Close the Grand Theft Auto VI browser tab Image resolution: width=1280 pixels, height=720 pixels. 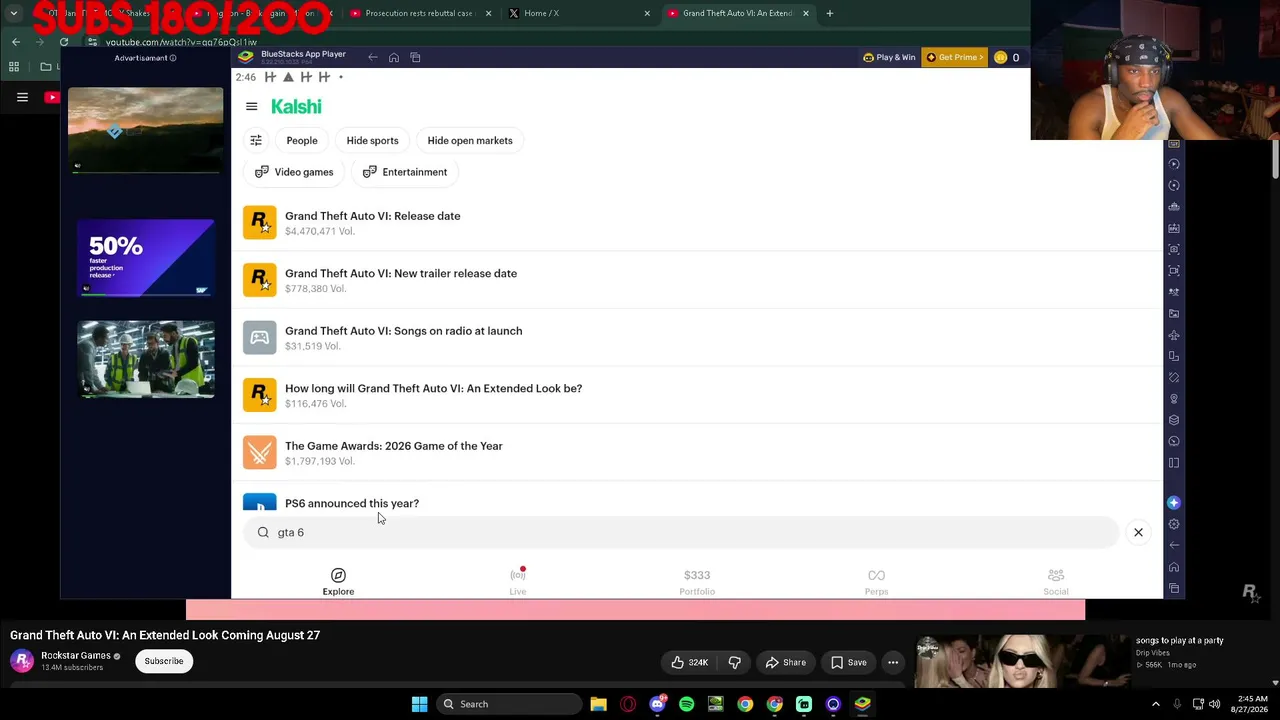point(805,13)
